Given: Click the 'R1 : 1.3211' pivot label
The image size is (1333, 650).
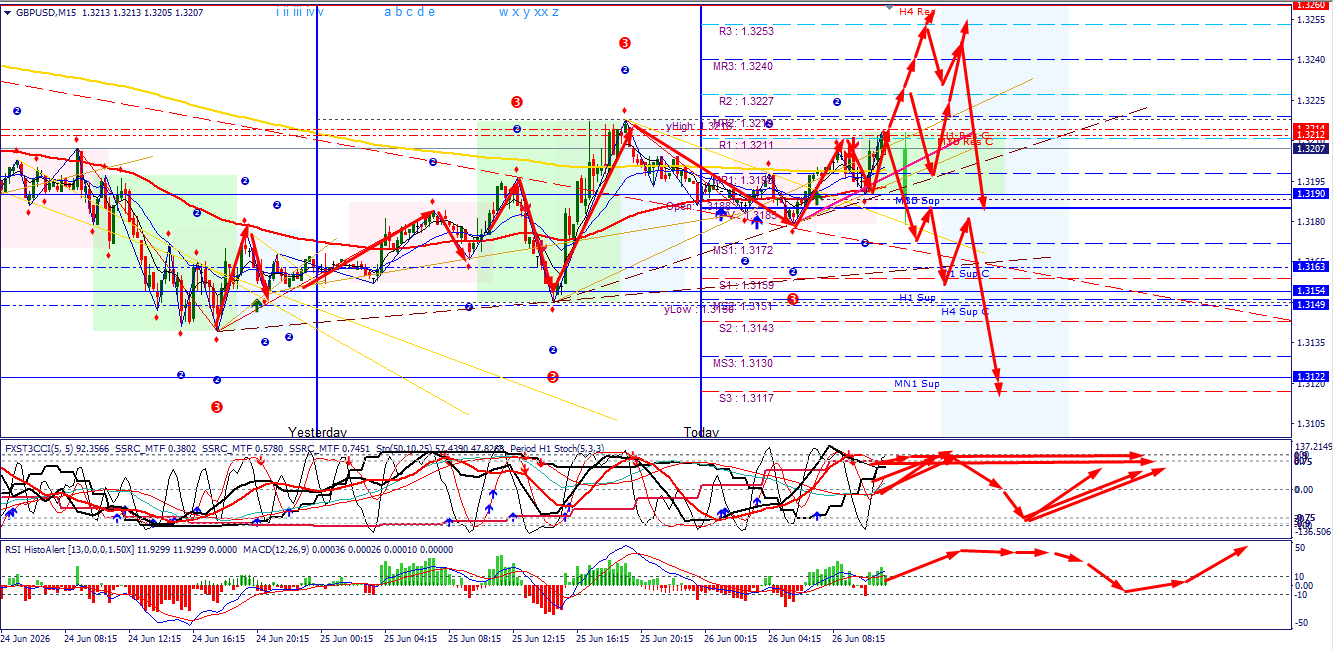Looking at the screenshot, I should tap(746, 145).
